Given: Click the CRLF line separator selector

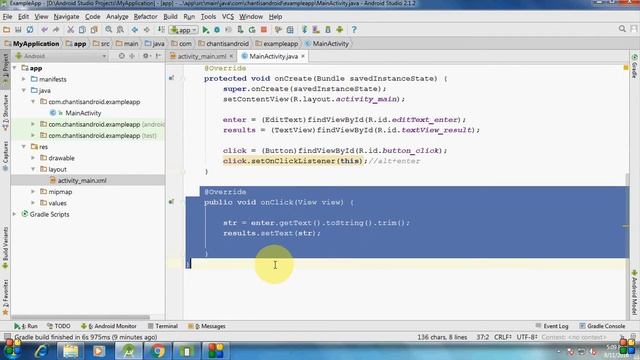Looking at the screenshot, I should (502, 337).
